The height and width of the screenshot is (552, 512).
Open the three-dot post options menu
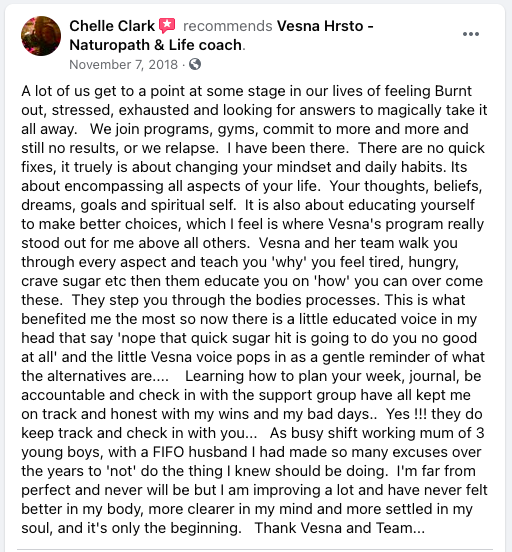[471, 34]
